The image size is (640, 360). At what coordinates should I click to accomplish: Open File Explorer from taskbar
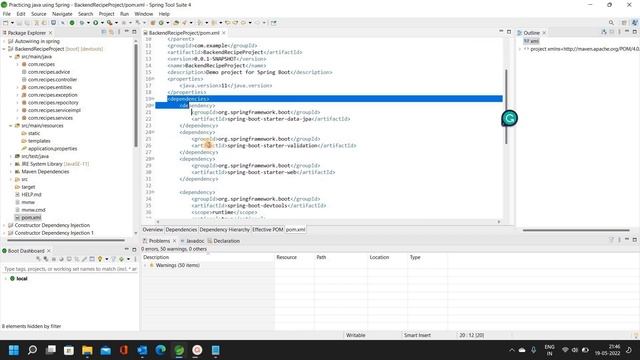pos(87,350)
